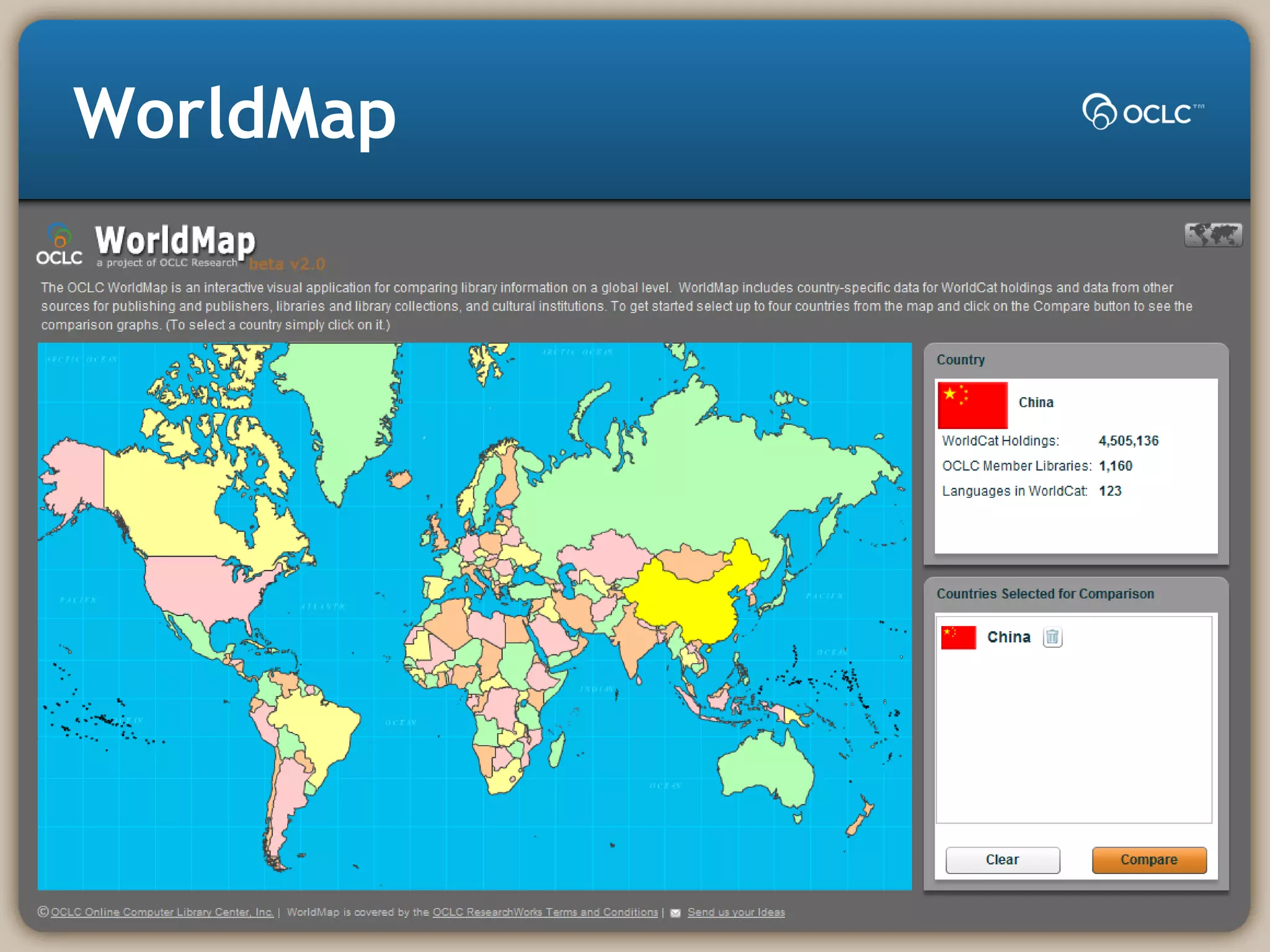Click China in Countries Selected for Comparison

1008,637
